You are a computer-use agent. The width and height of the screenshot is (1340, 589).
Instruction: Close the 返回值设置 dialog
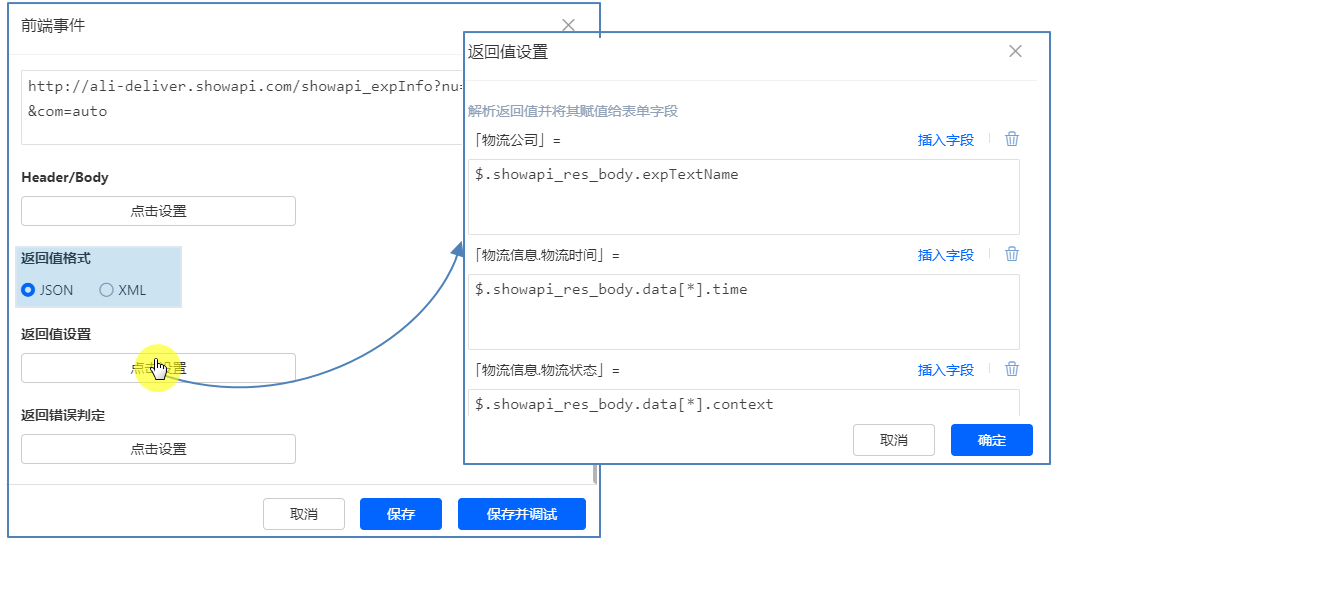[1015, 51]
